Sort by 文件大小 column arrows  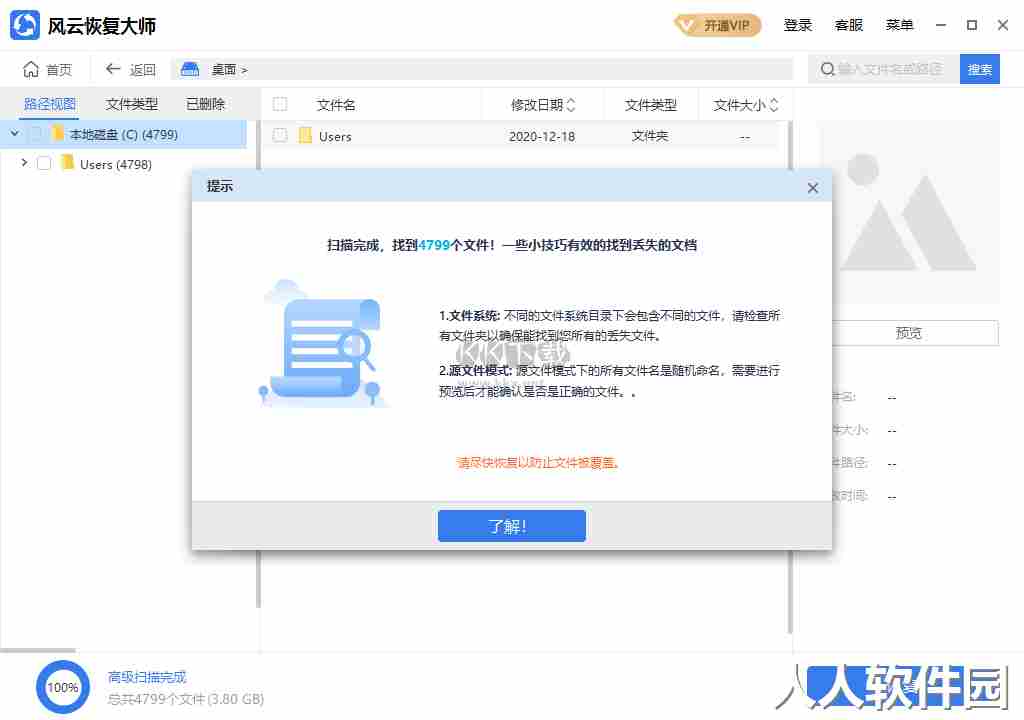[x=774, y=105]
